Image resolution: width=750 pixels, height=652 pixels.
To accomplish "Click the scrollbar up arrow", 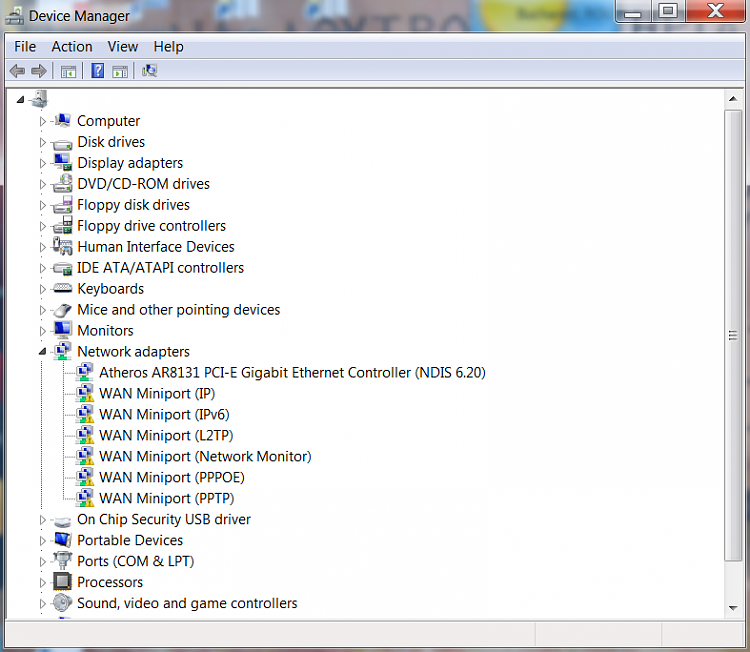I will point(733,99).
